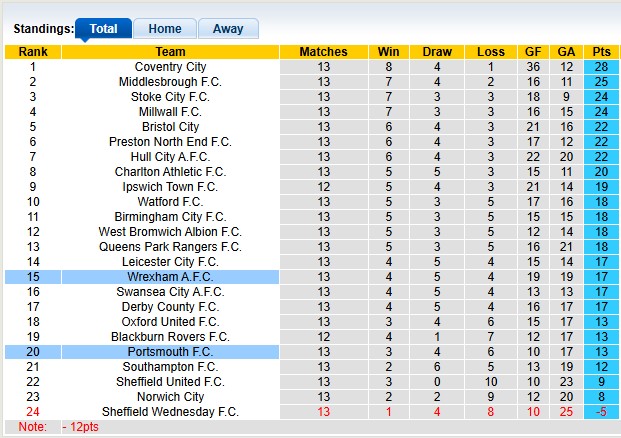This screenshot has width=621, height=438.
Task: Click the GF column header
Action: pyautogui.click(x=533, y=52)
